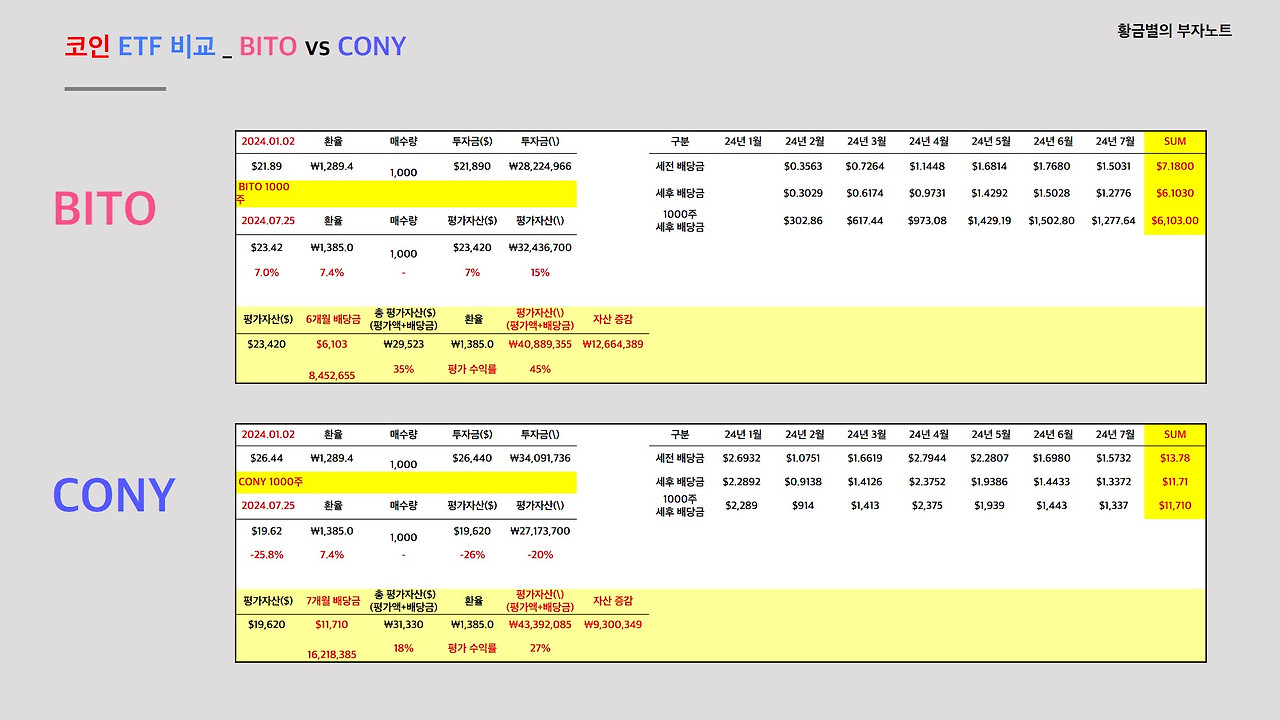Select the ₩9,300,349 asset gain value

tap(615, 623)
